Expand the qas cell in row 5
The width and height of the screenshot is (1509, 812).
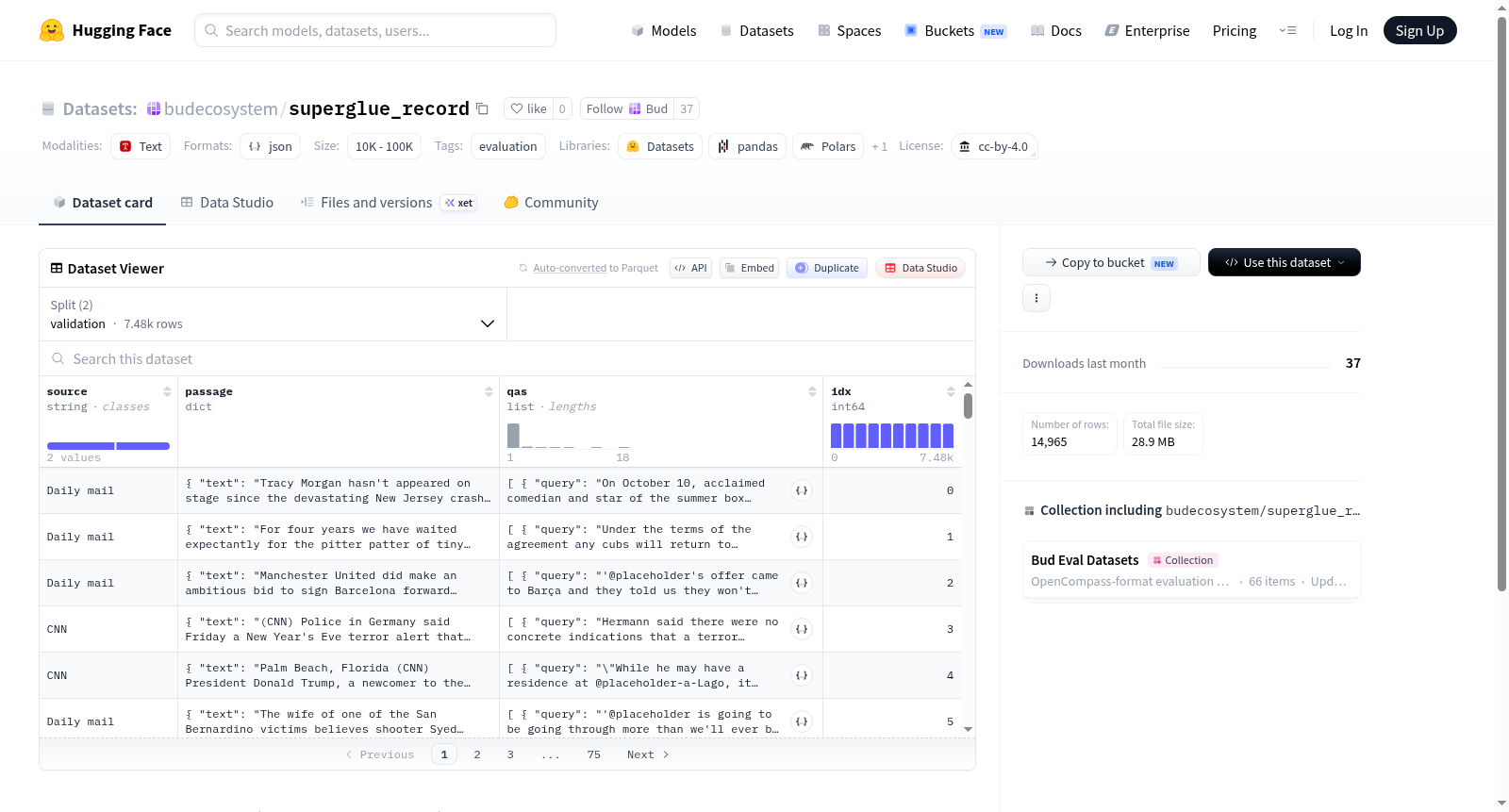click(x=802, y=721)
